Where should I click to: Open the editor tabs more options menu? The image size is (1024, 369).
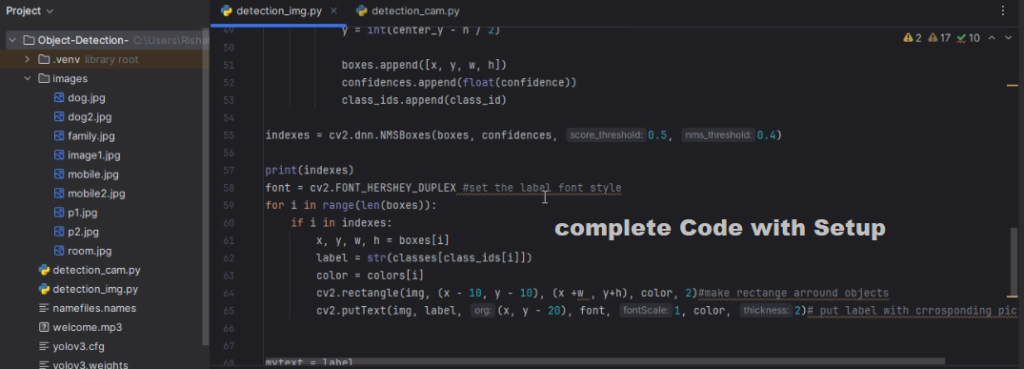1003,10
